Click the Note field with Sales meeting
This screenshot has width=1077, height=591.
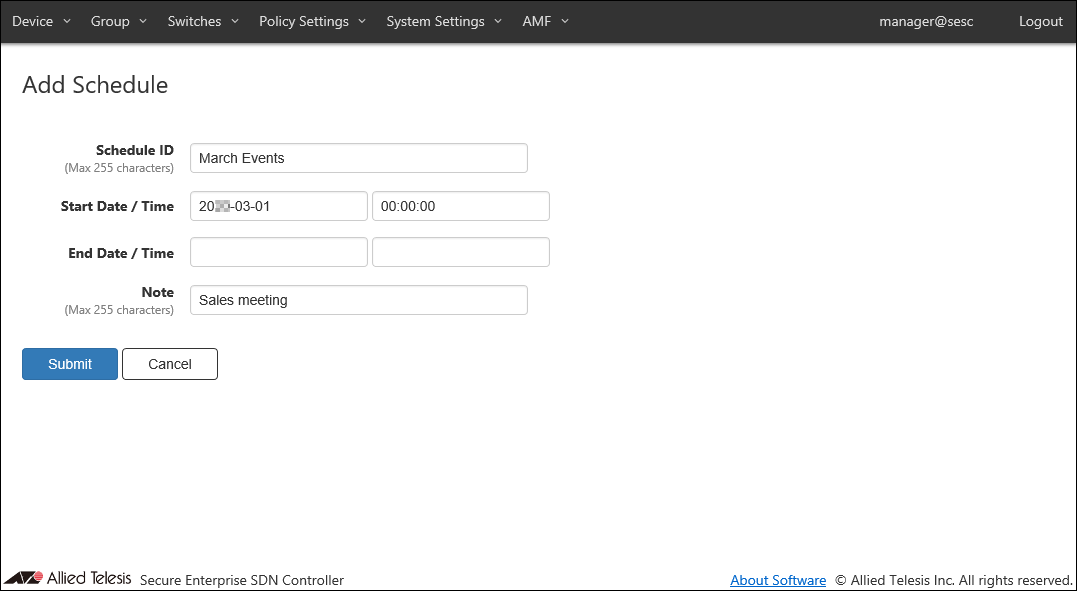coord(359,300)
